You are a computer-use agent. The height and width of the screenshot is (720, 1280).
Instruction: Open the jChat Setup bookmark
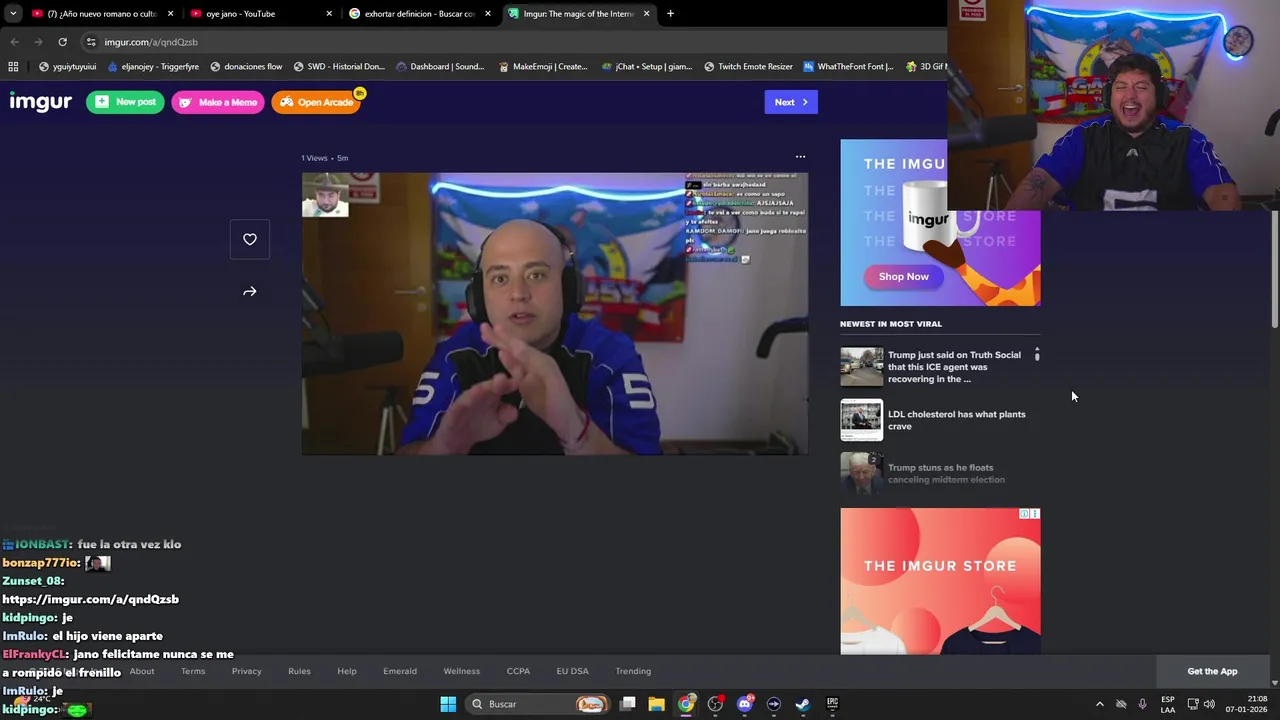click(x=646, y=67)
